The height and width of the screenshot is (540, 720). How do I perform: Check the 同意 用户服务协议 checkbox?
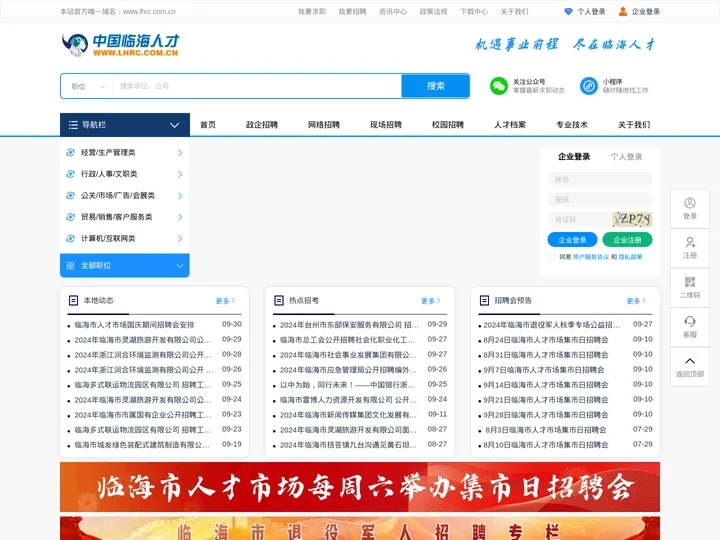(x=551, y=257)
